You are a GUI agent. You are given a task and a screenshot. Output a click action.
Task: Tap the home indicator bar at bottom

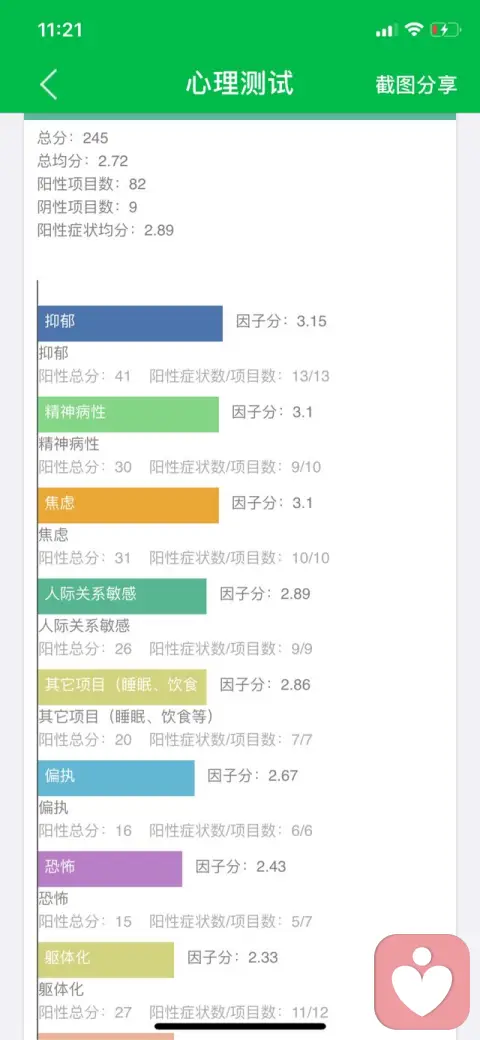[240, 1026]
